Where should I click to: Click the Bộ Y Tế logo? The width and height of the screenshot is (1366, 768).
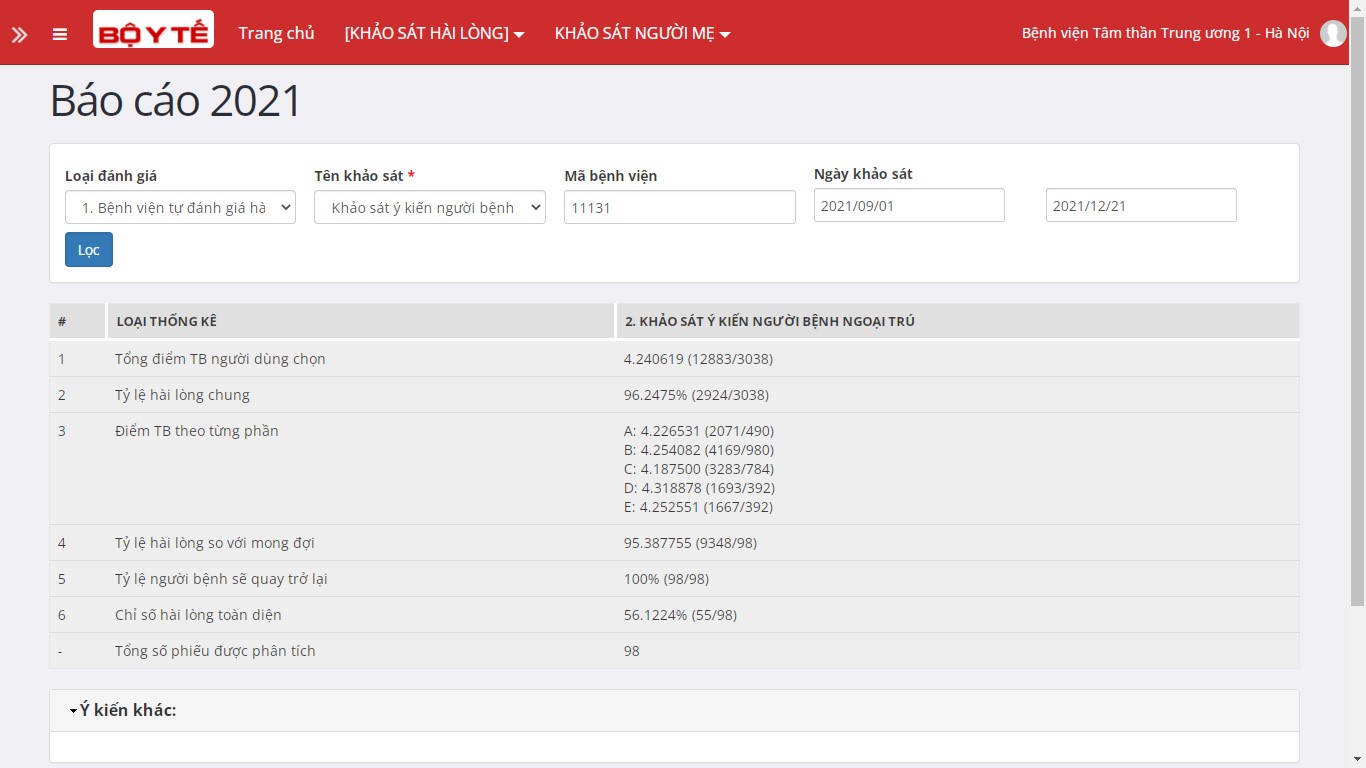pos(153,30)
